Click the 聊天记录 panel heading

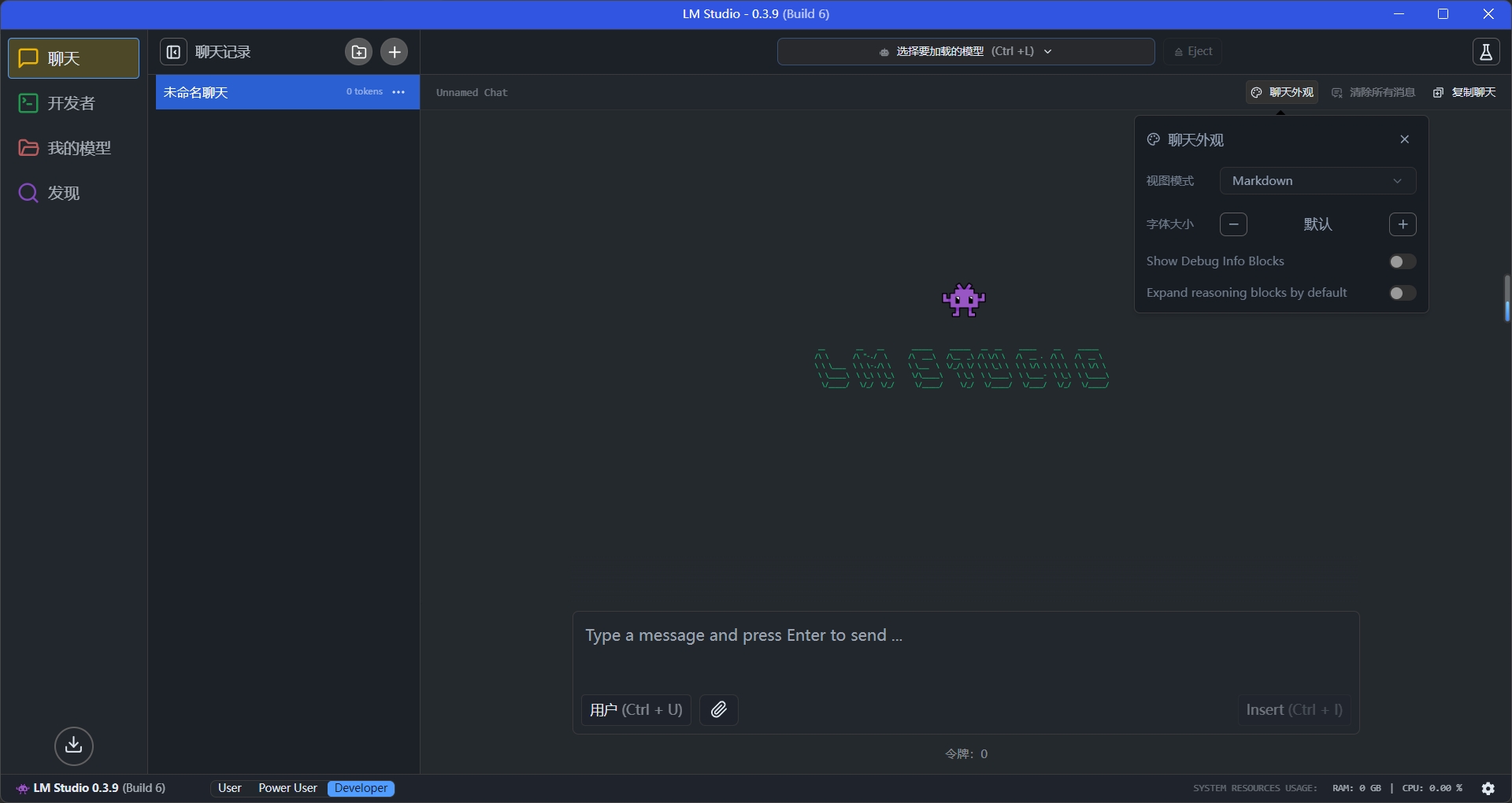click(x=223, y=52)
